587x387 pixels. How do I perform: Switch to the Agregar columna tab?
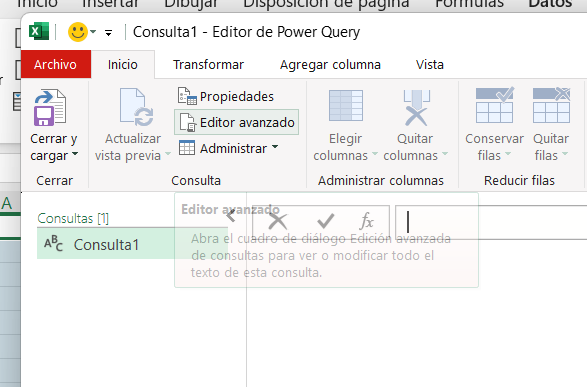click(x=330, y=64)
